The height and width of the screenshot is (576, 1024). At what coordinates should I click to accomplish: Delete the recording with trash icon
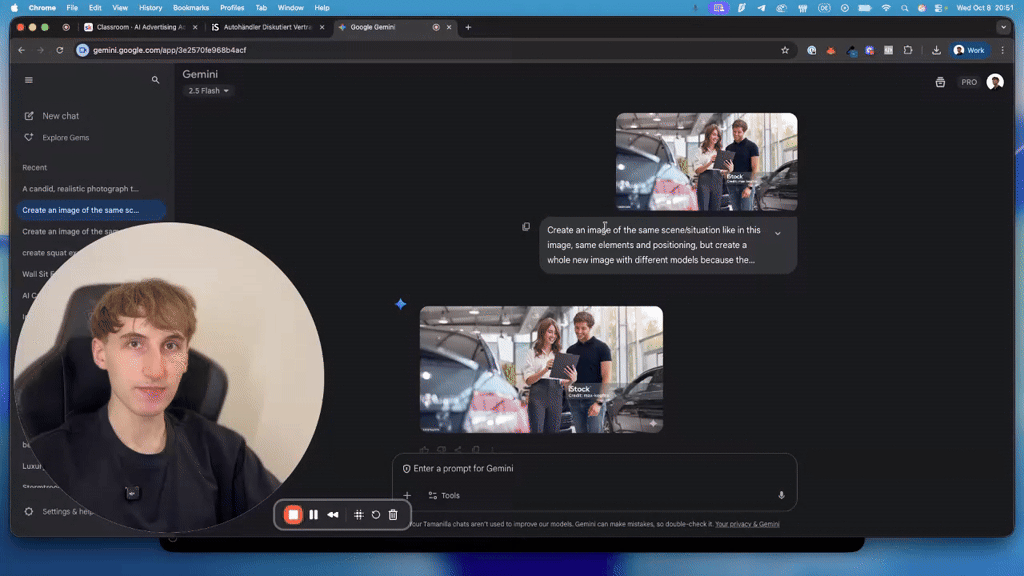pos(393,515)
